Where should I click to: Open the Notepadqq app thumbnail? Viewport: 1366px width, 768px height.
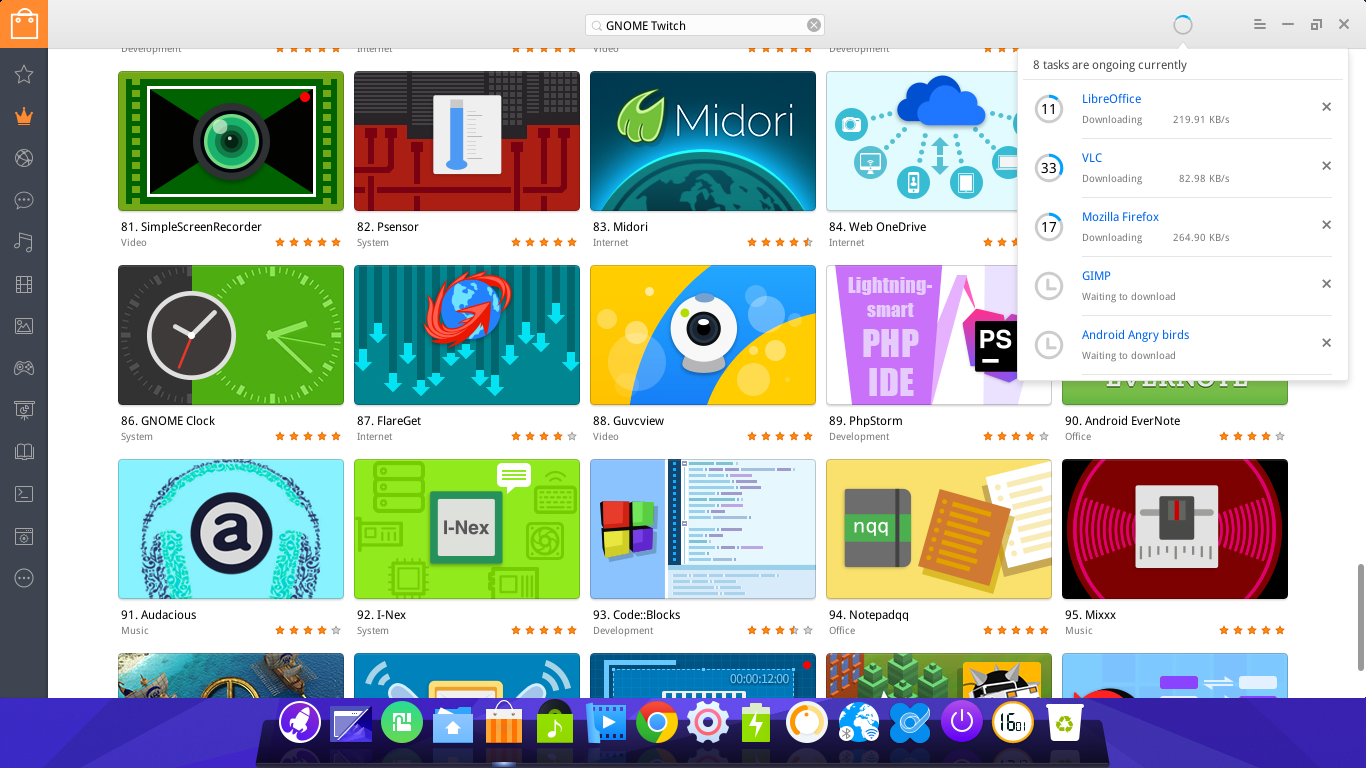click(939, 529)
